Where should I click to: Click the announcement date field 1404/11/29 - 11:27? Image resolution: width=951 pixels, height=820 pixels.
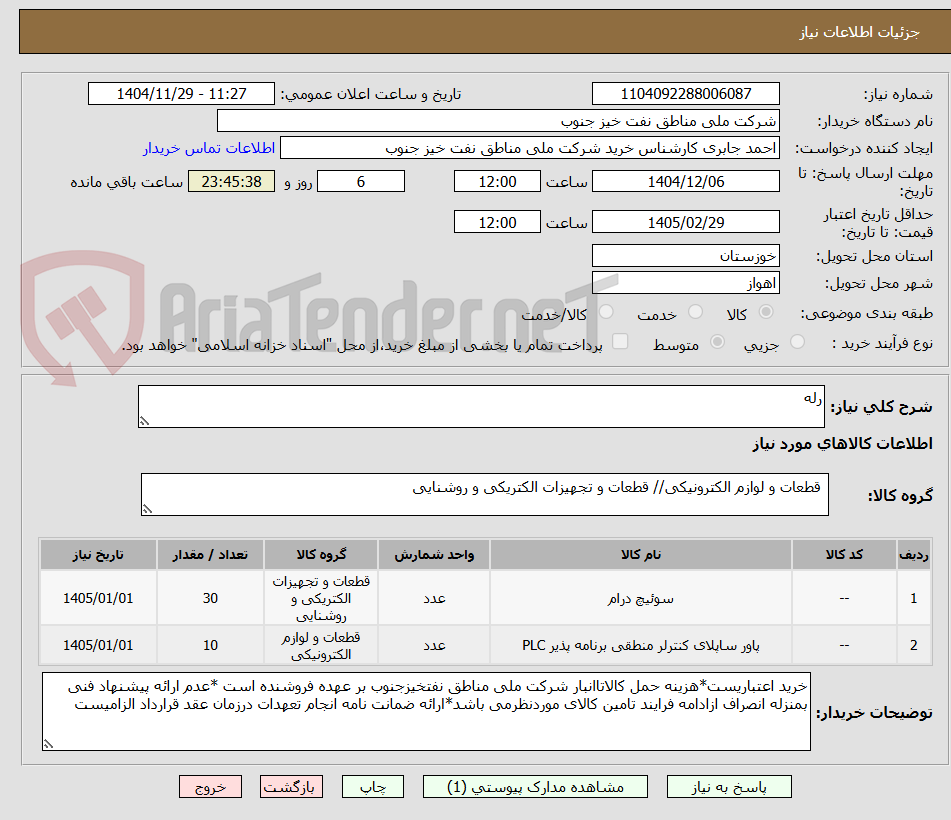(181, 94)
